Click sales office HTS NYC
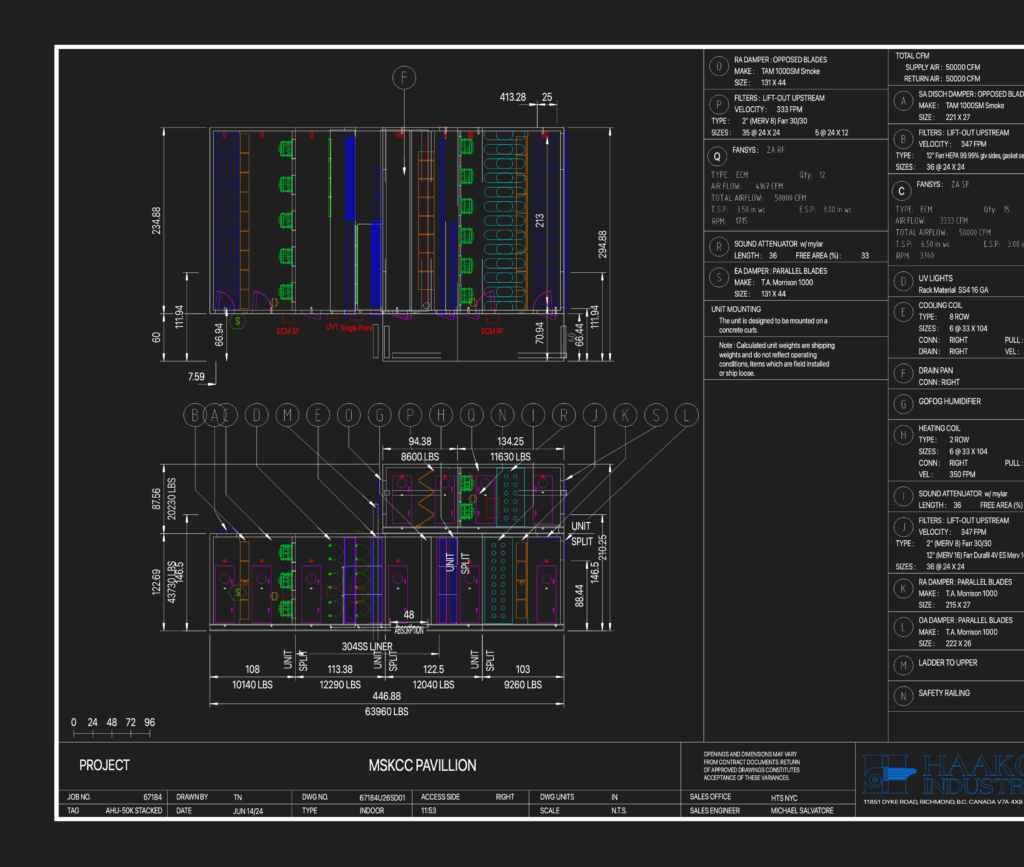 click(x=784, y=798)
